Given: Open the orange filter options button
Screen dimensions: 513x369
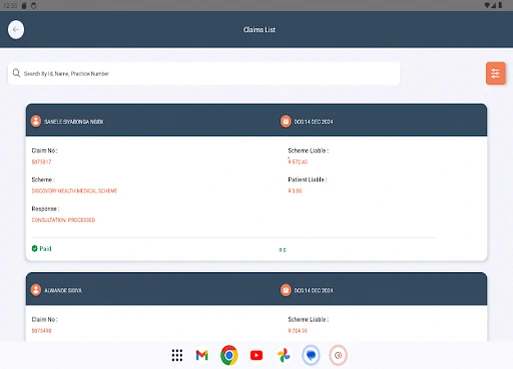Looking at the screenshot, I should [495, 73].
